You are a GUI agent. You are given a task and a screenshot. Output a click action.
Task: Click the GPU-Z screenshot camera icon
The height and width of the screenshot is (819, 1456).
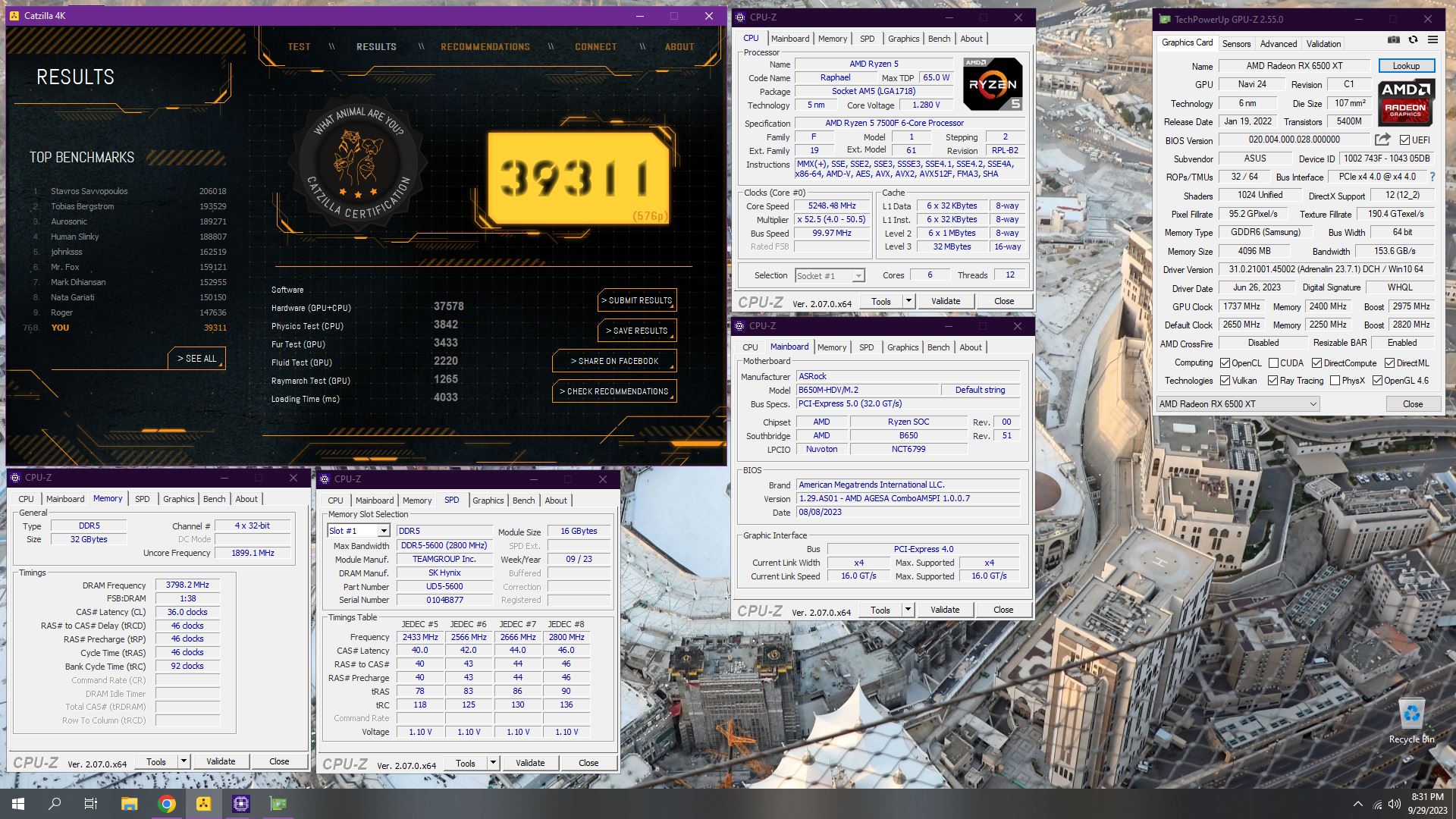1394,40
